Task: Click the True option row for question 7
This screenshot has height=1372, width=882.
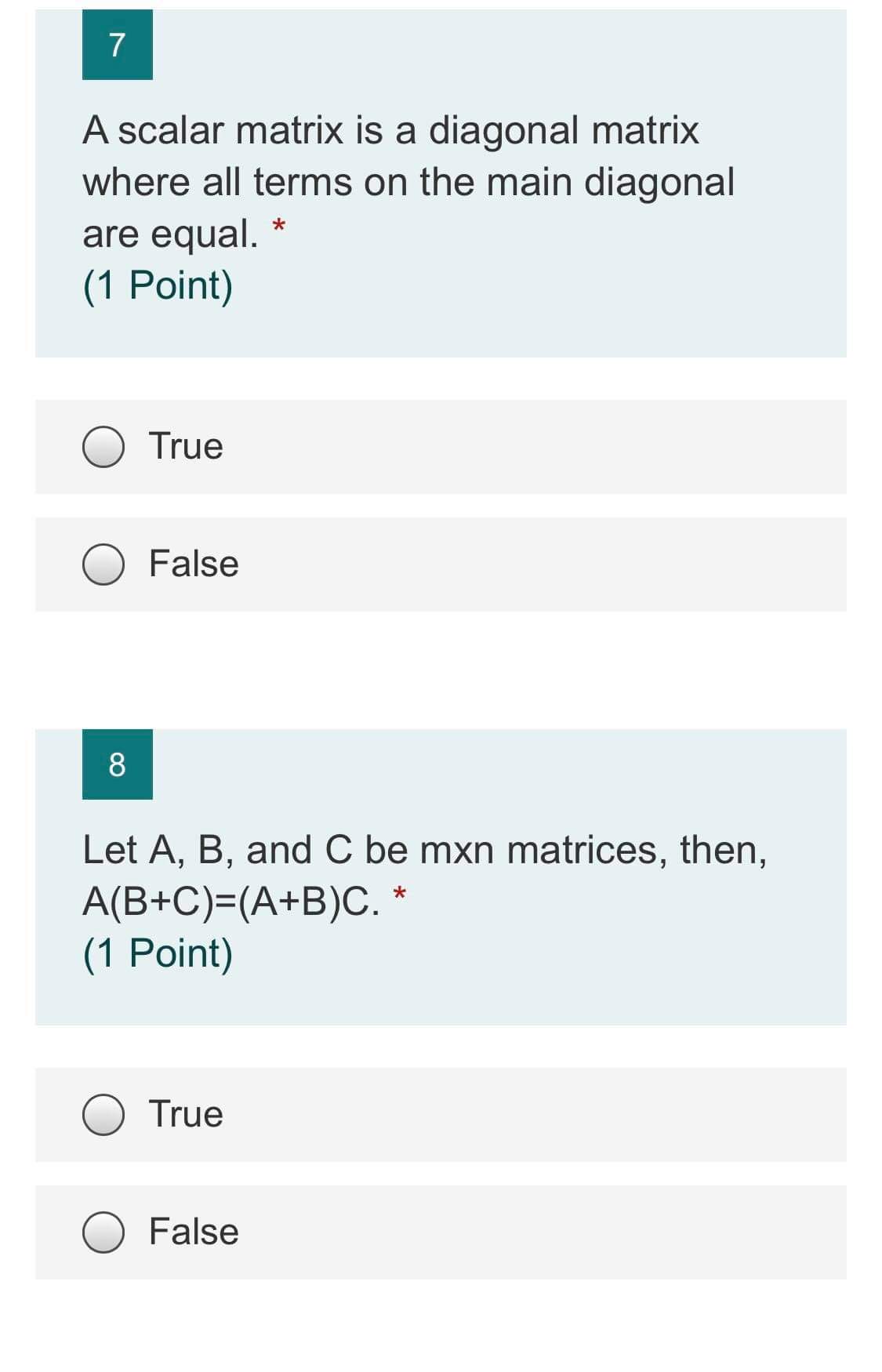Action: (x=439, y=447)
